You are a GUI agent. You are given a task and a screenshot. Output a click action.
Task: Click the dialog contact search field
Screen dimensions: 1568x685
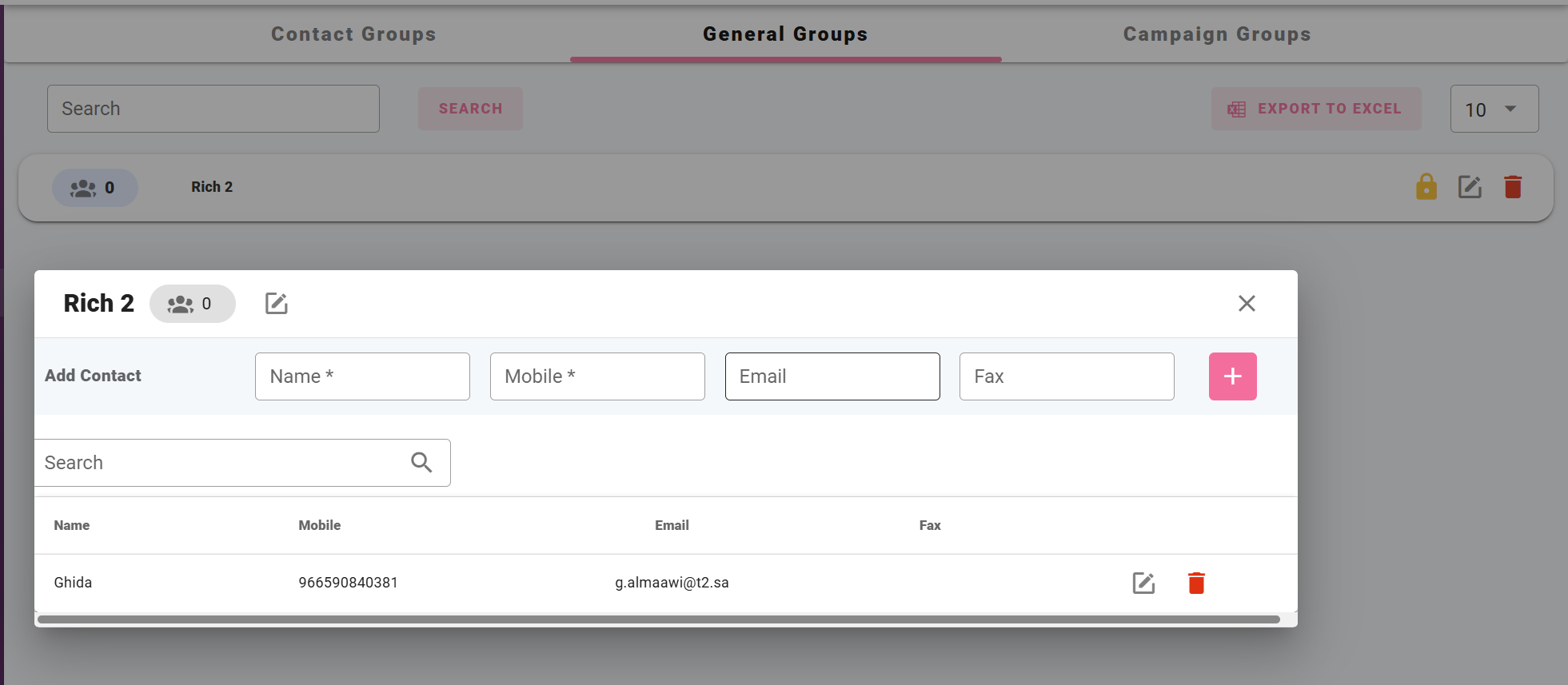point(242,463)
